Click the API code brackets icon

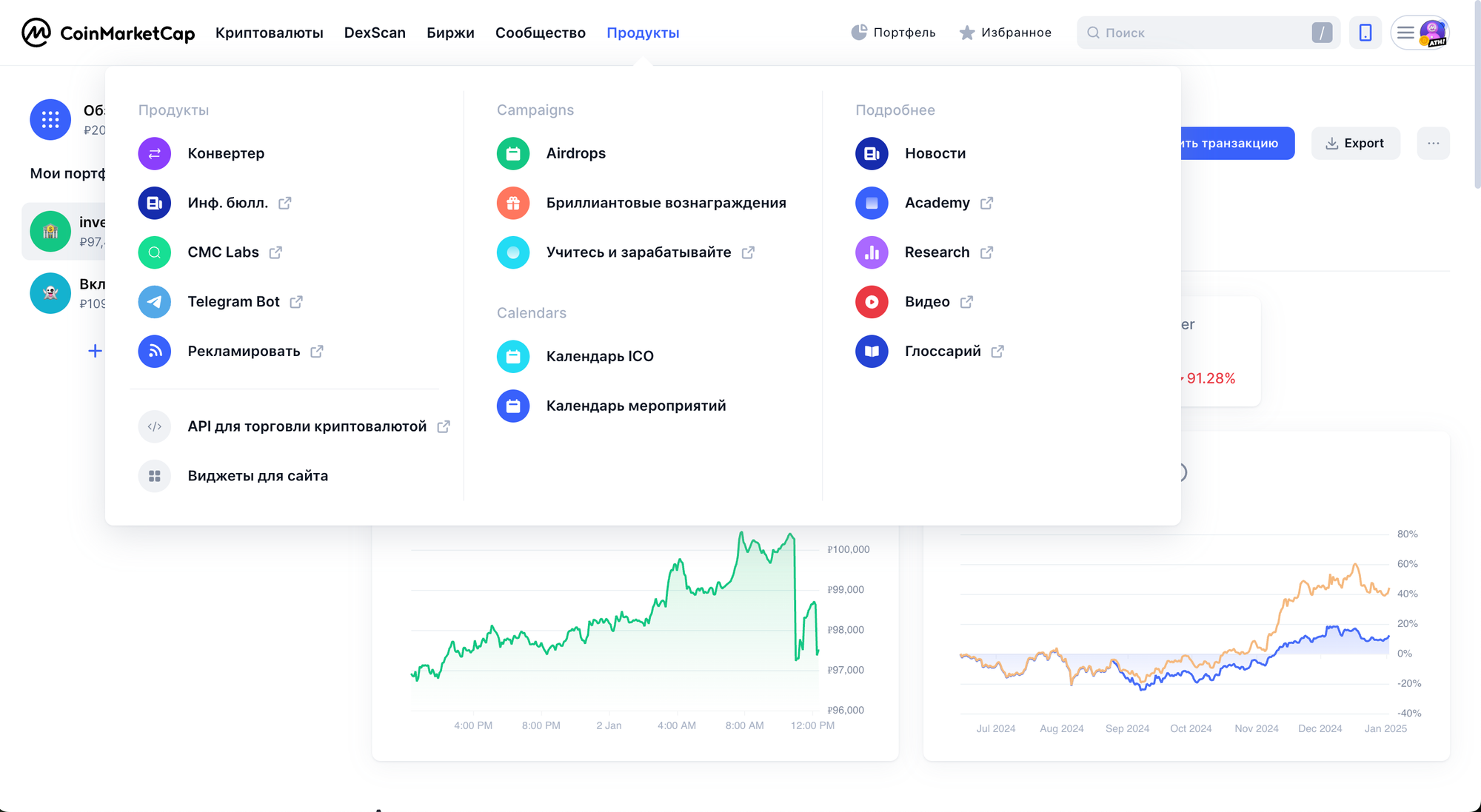pyautogui.click(x=154, y=426)
